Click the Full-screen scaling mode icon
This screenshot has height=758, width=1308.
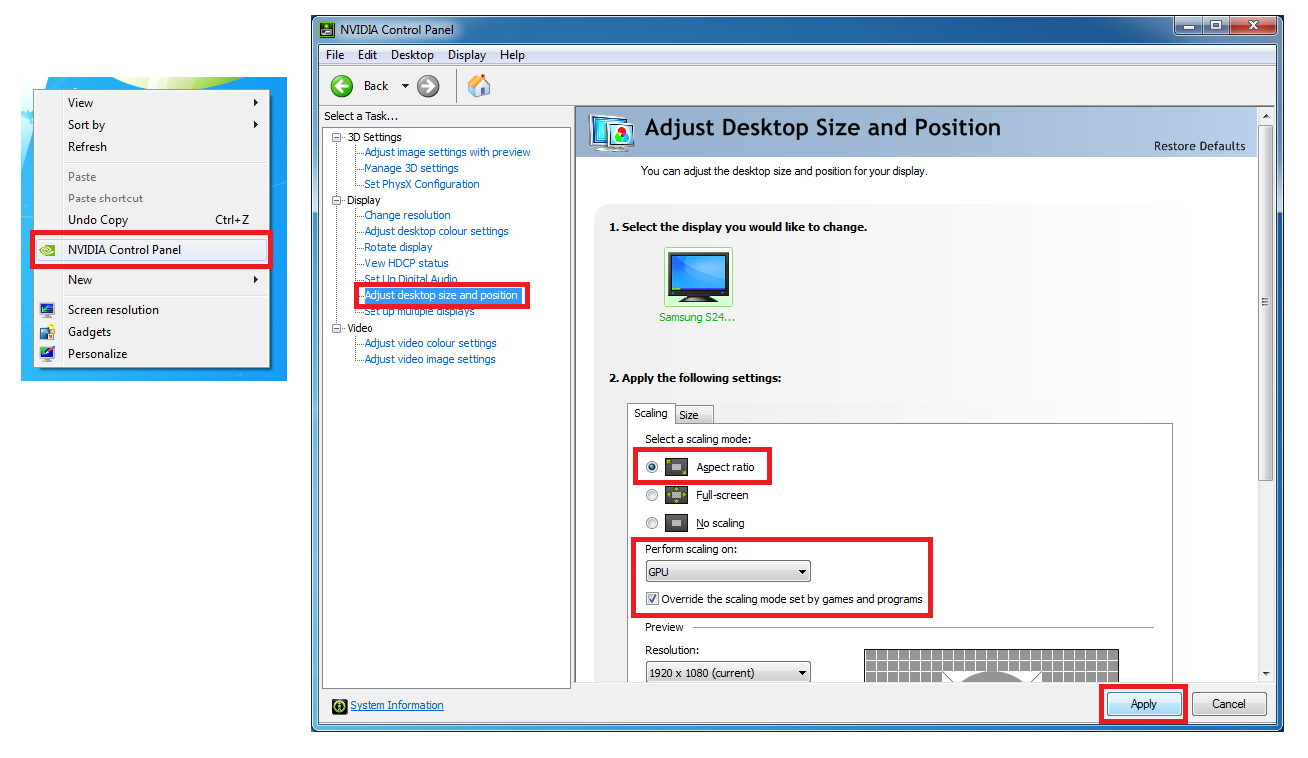point(677,495)
